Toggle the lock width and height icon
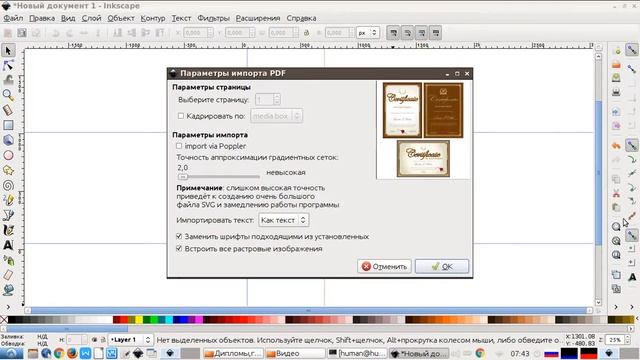This screenshot has height=360, width=640. coord(307,33)
